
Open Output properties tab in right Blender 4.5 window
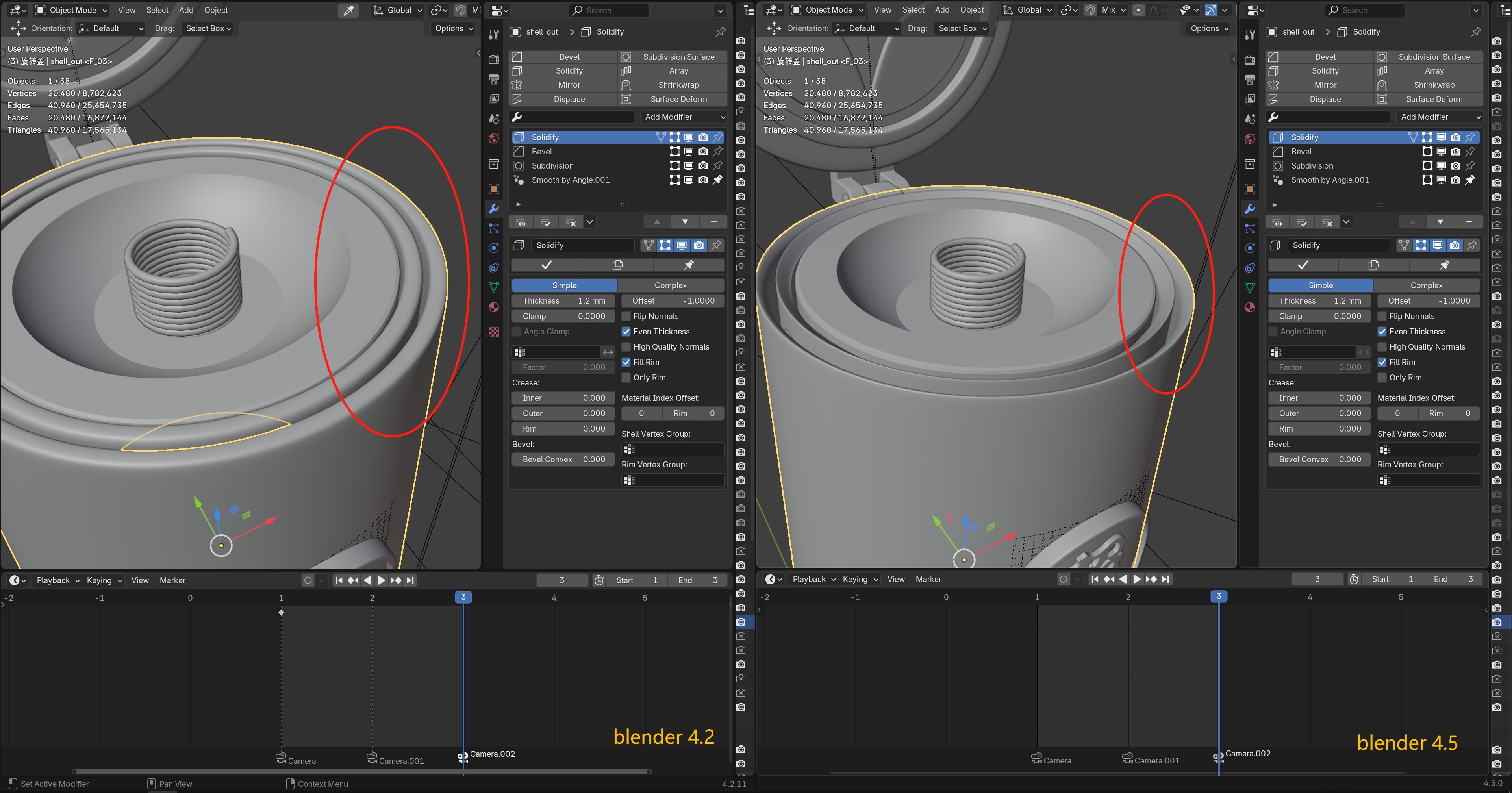[1250, 79]
